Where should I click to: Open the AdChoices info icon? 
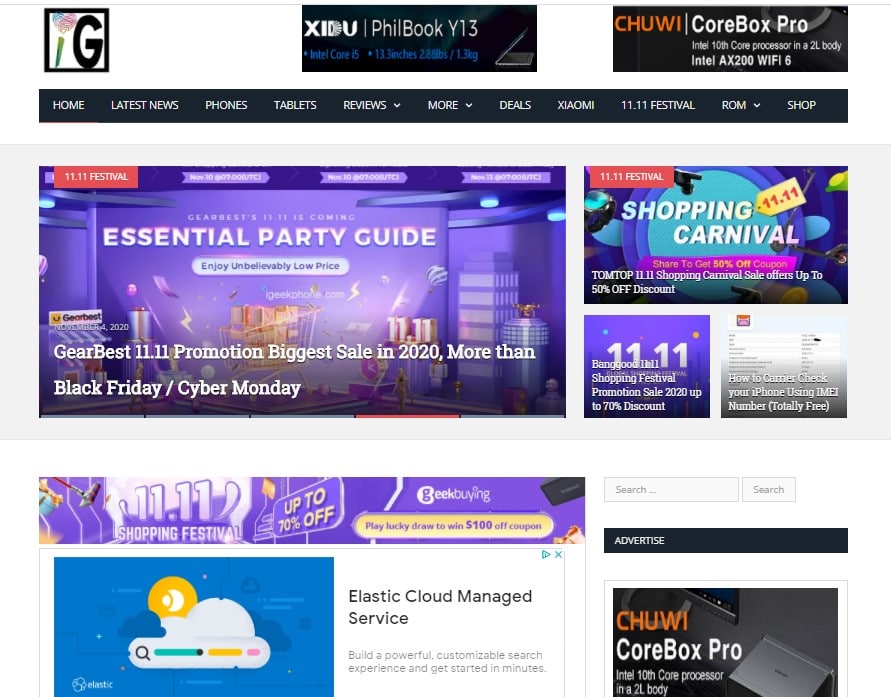[546, 554]
